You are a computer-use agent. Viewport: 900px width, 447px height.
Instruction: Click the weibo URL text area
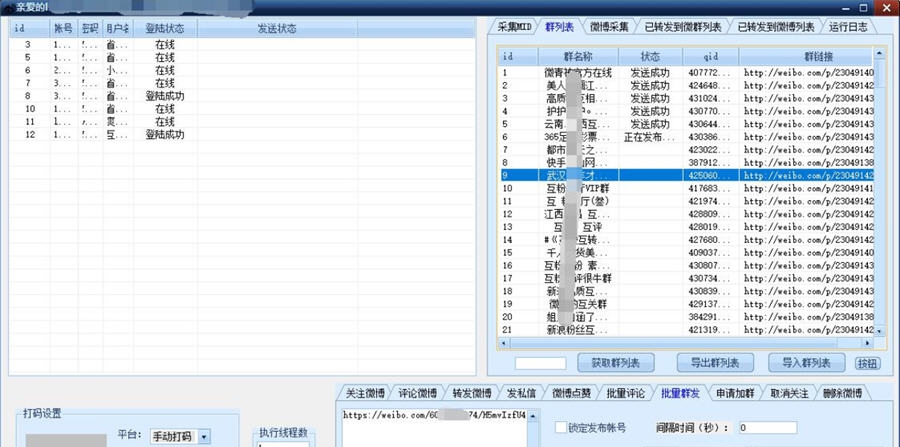click(x=435, y=427)
